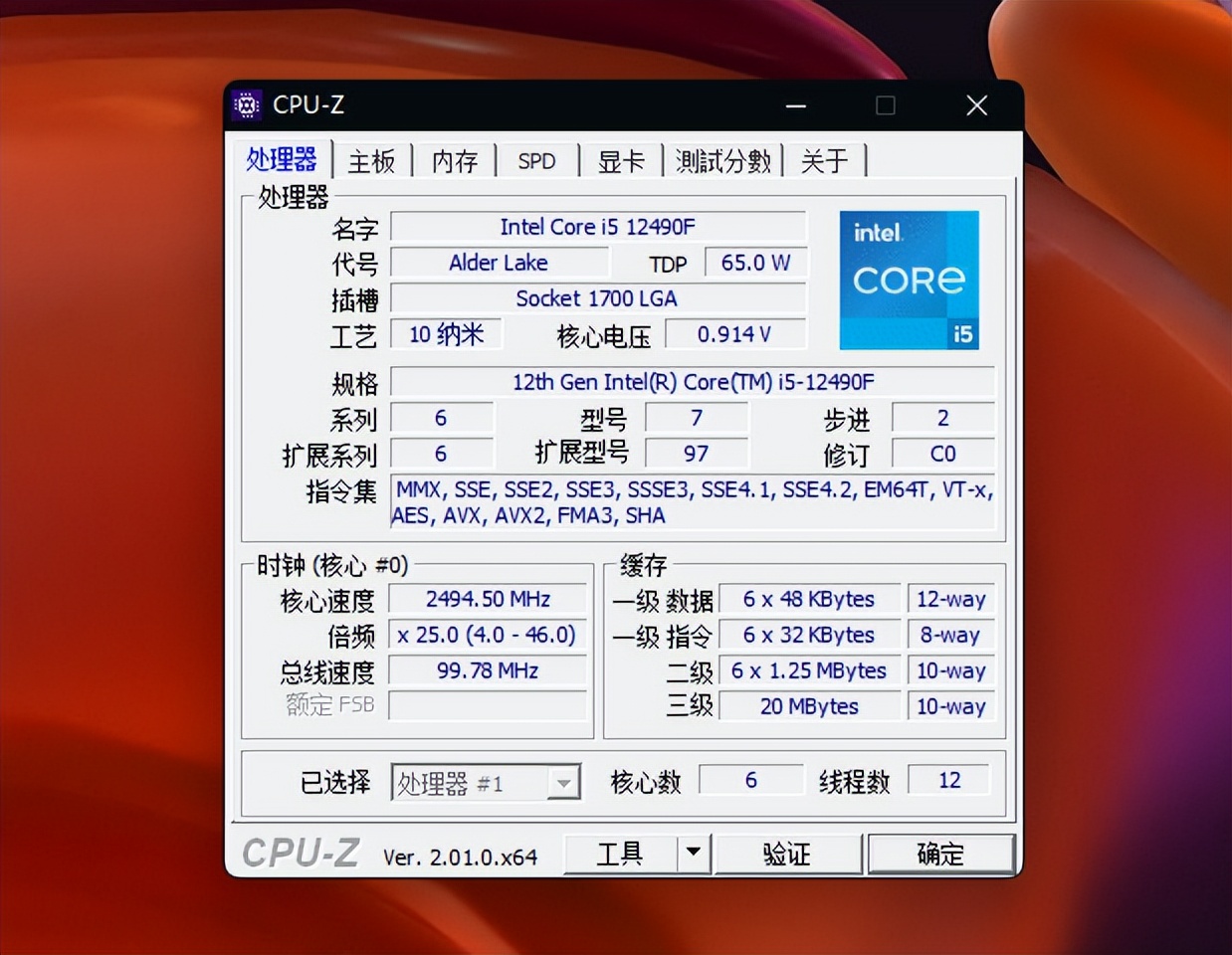Click the TDP value showing 65.0 W
Image resolution: width=1232 pixels, height=955 pixels.
click(754, 263)
